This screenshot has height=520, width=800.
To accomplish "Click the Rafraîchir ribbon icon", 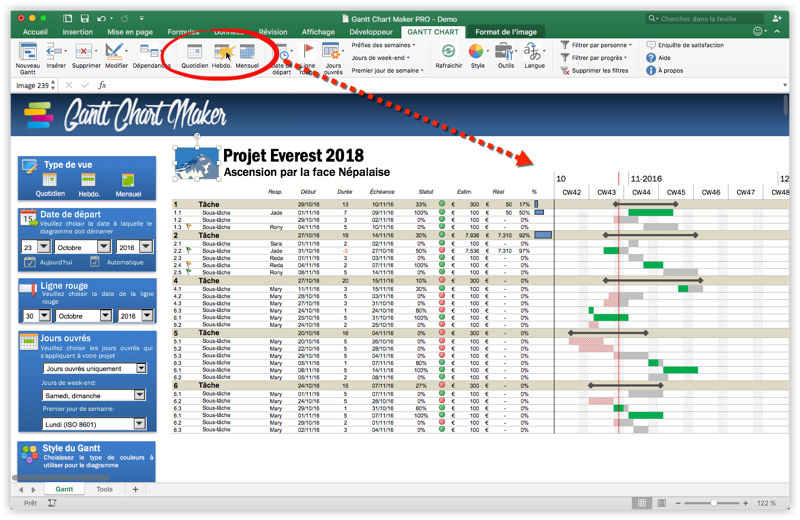I will pos(448,52).
